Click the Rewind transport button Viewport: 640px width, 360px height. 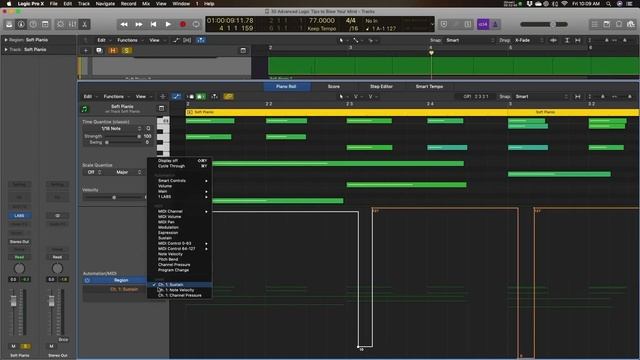coord(124,24)
